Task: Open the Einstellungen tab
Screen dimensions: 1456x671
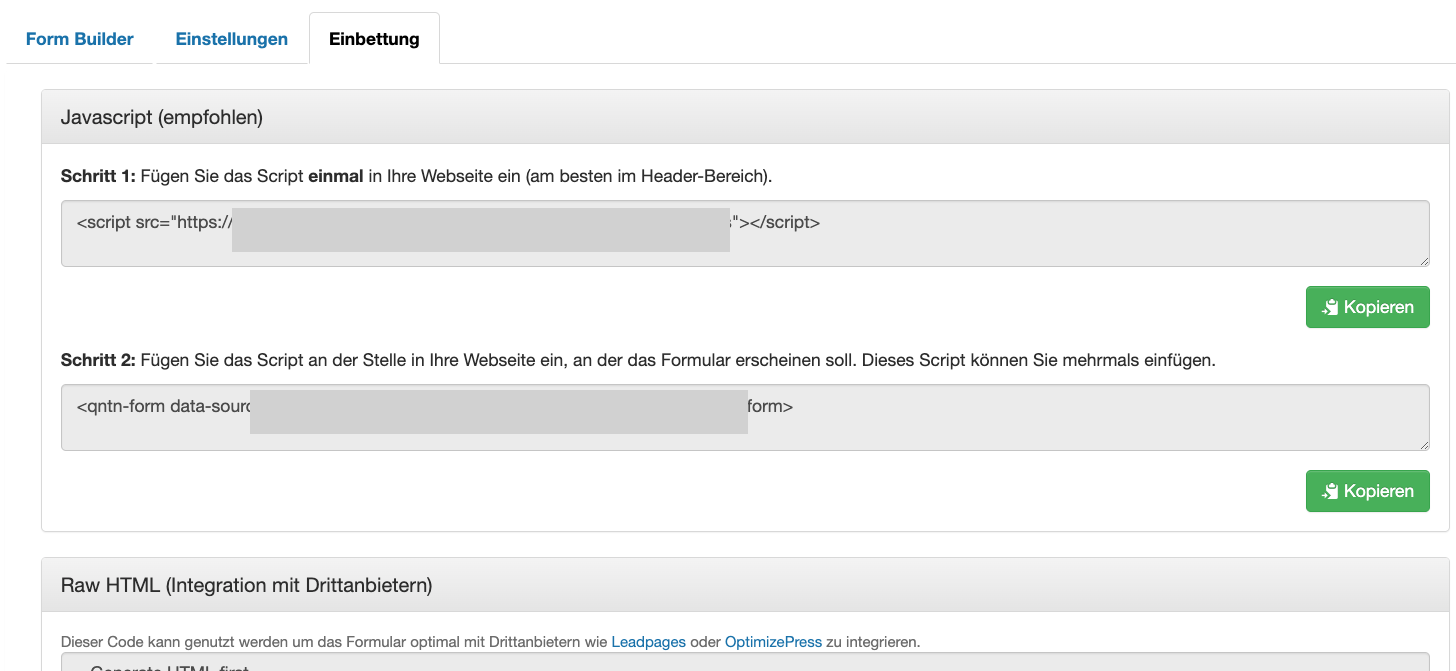Action: 231,38
